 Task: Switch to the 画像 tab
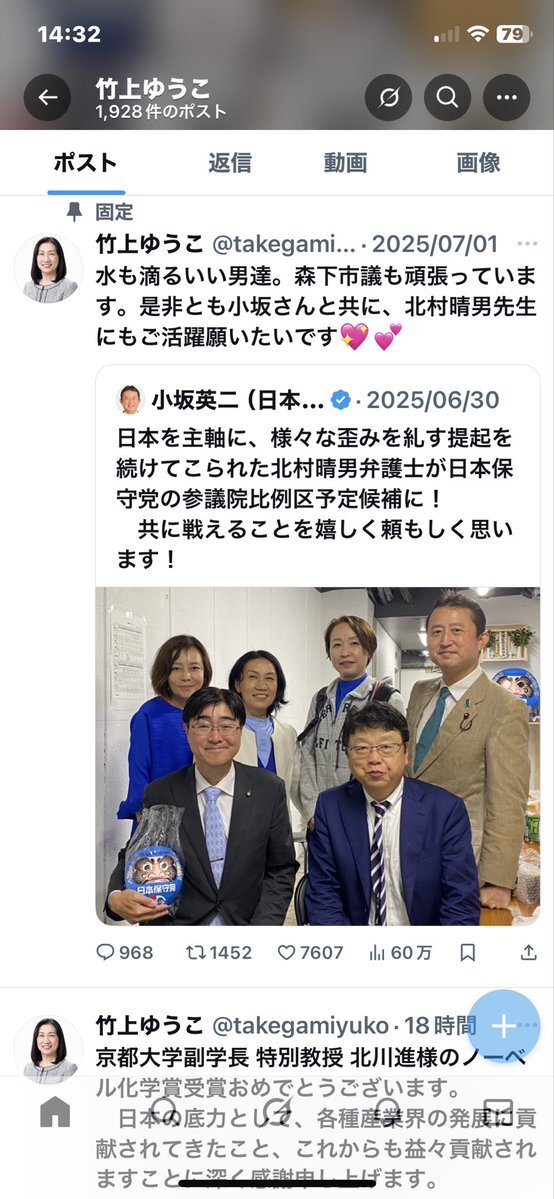[478, 163]
